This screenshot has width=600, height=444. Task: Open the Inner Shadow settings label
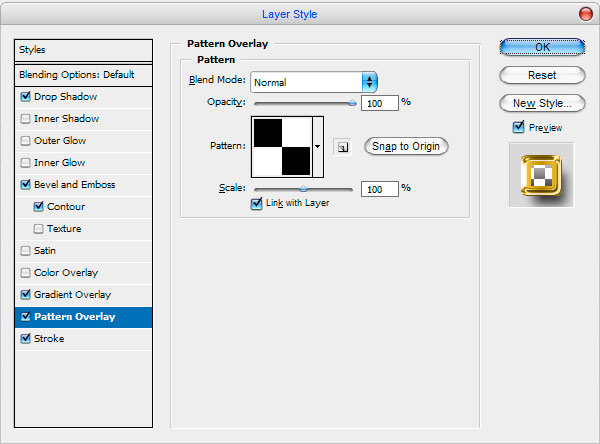pos(67,119)
